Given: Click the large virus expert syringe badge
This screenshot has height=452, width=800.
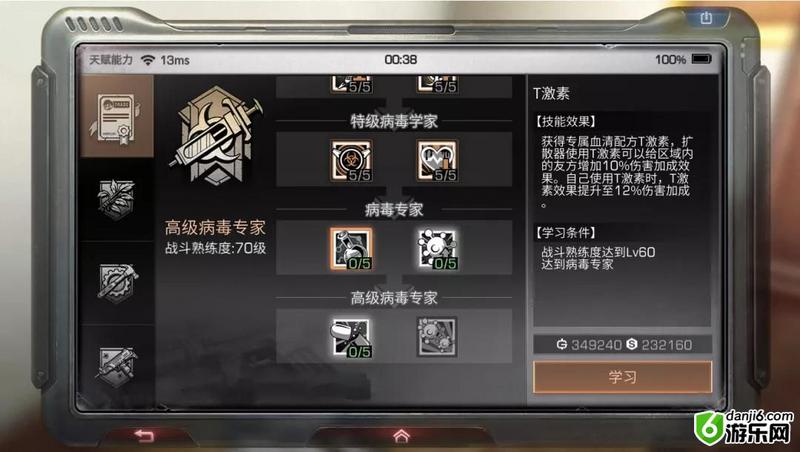Looking at the screenshot, I should pos(215,136).
